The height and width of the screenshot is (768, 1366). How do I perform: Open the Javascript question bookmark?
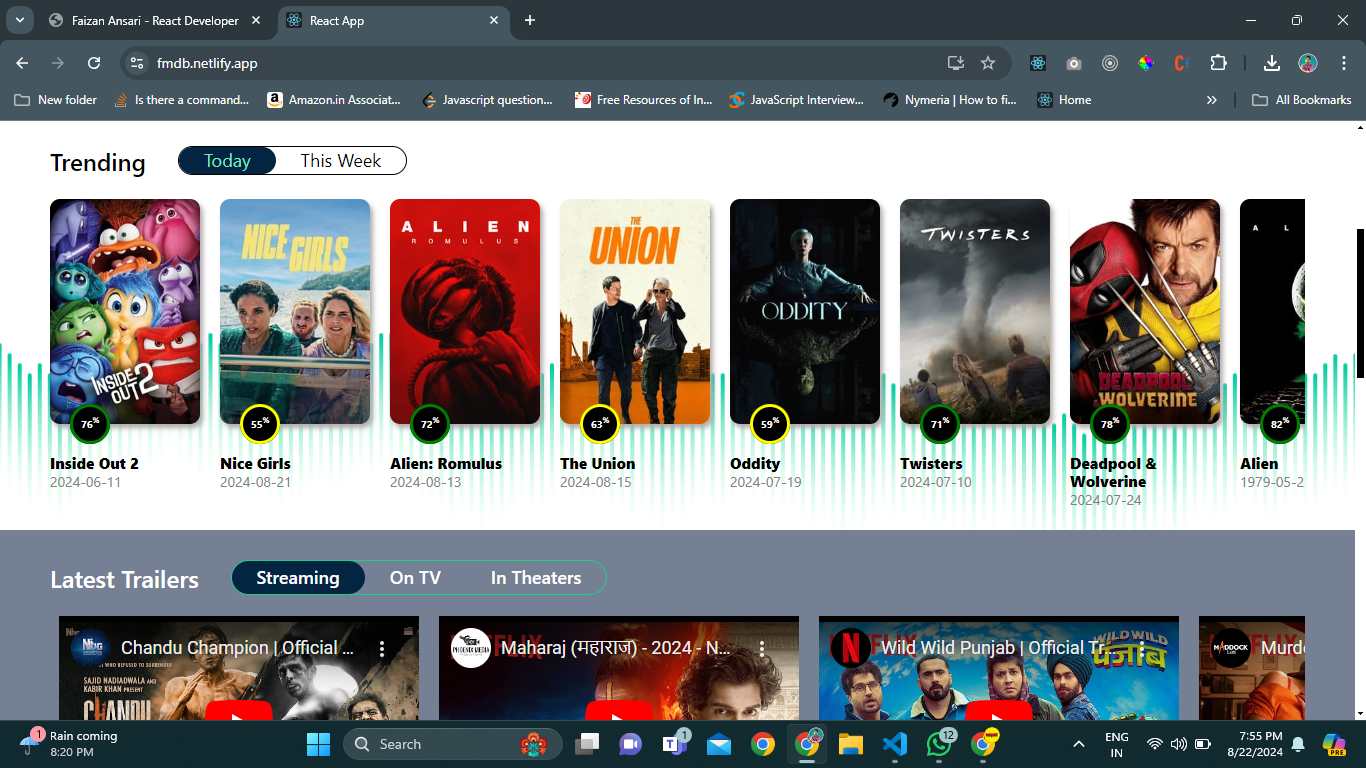coord(488,100)
